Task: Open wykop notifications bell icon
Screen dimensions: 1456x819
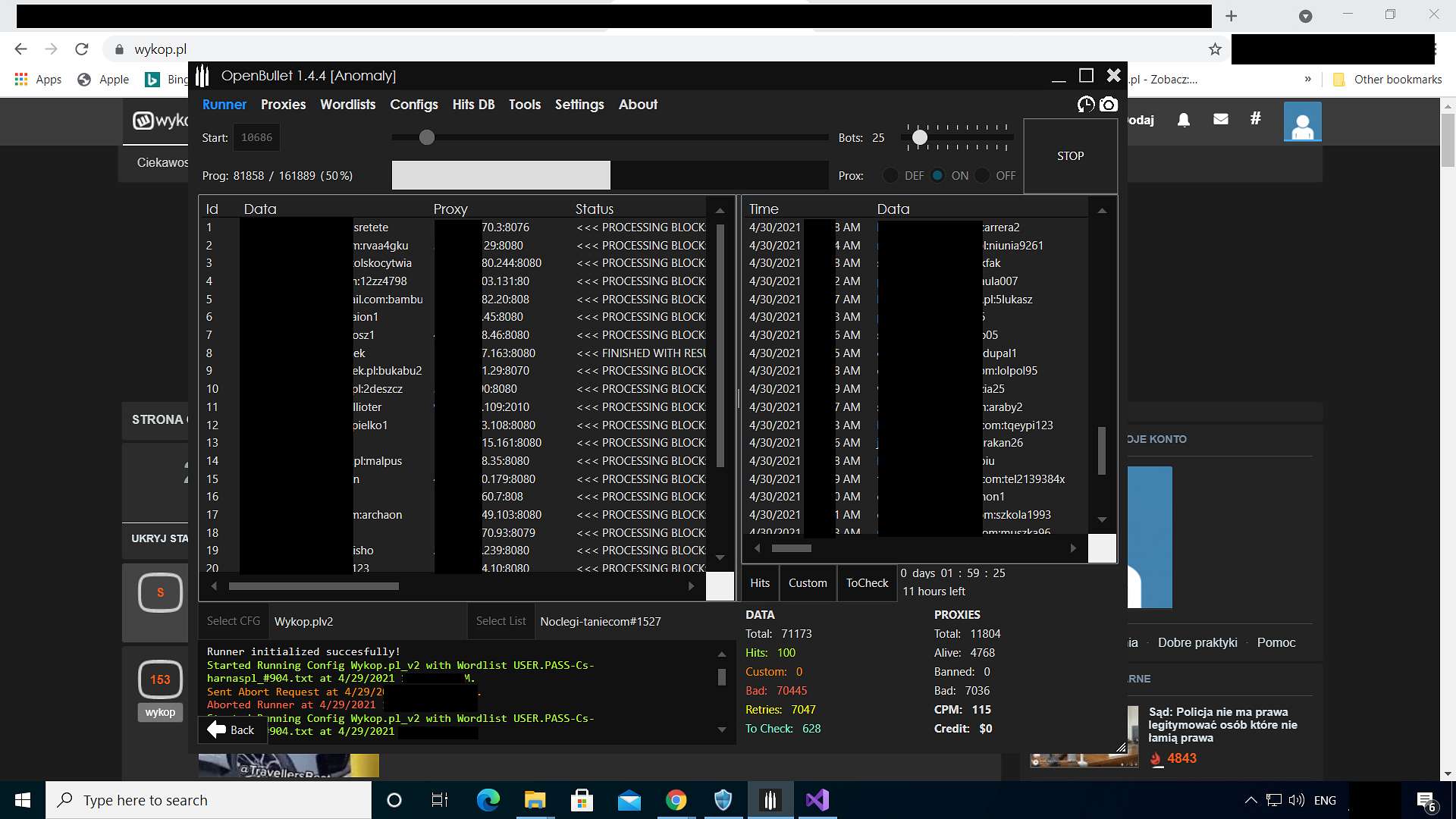Action: [x=1183, y=119]
